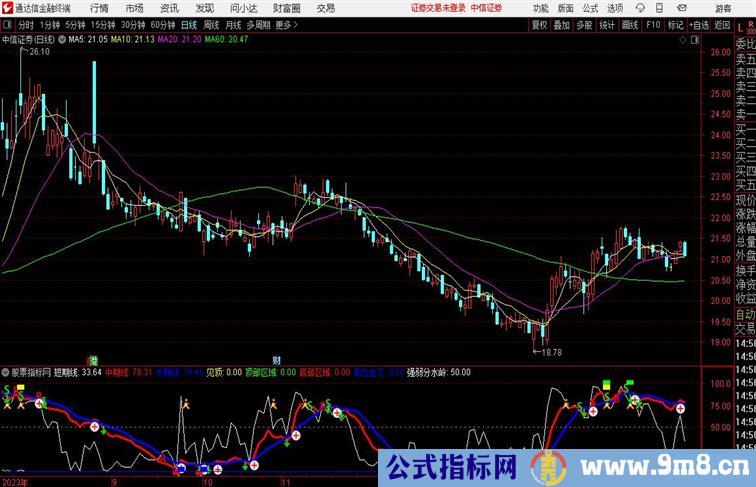Toggle the 画线 drawing tools button

click(630, 24)
